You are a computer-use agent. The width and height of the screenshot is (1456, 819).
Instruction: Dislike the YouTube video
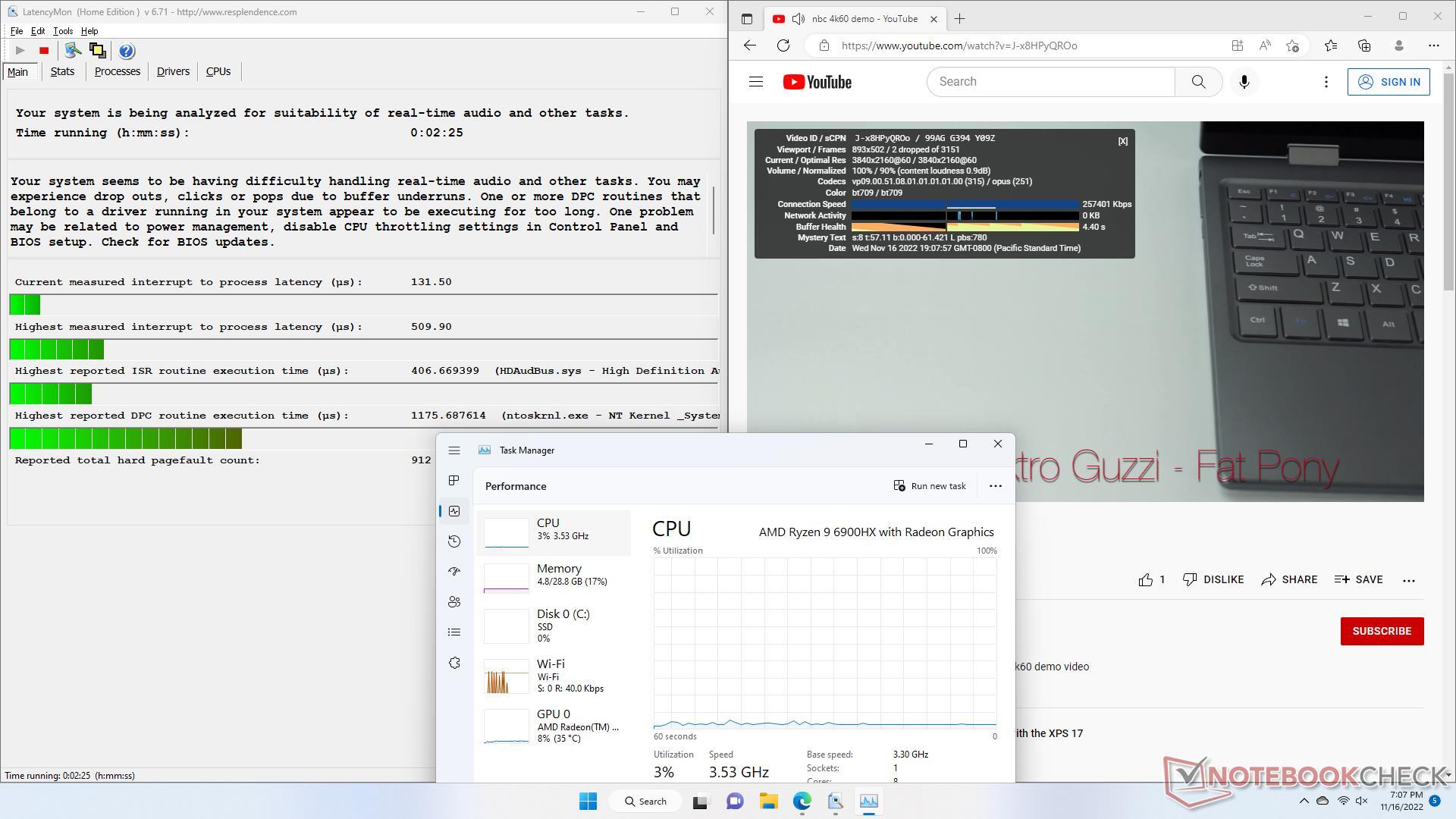(1213, 580)
